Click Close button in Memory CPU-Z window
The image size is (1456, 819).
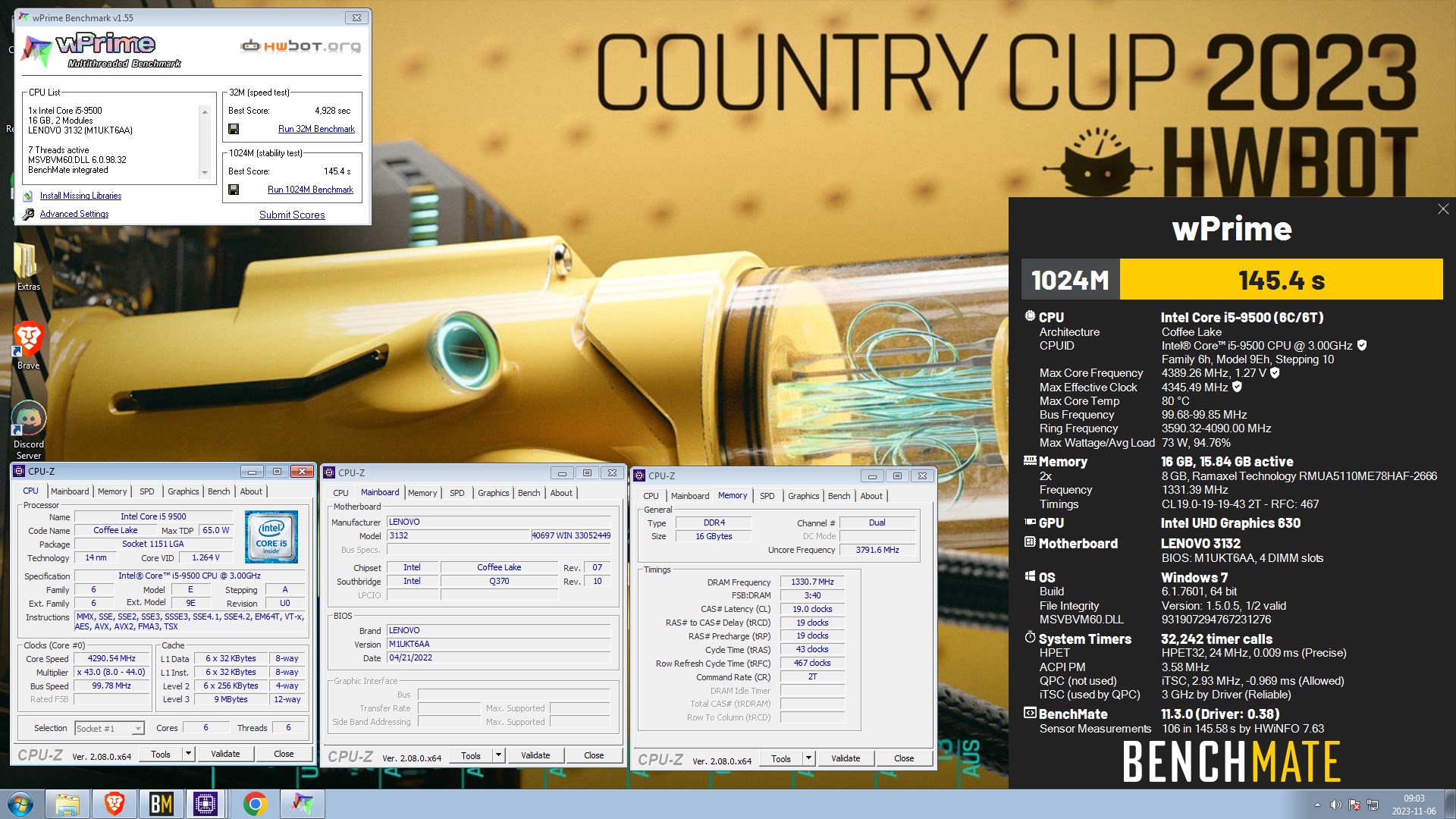(x=904, y=758)
